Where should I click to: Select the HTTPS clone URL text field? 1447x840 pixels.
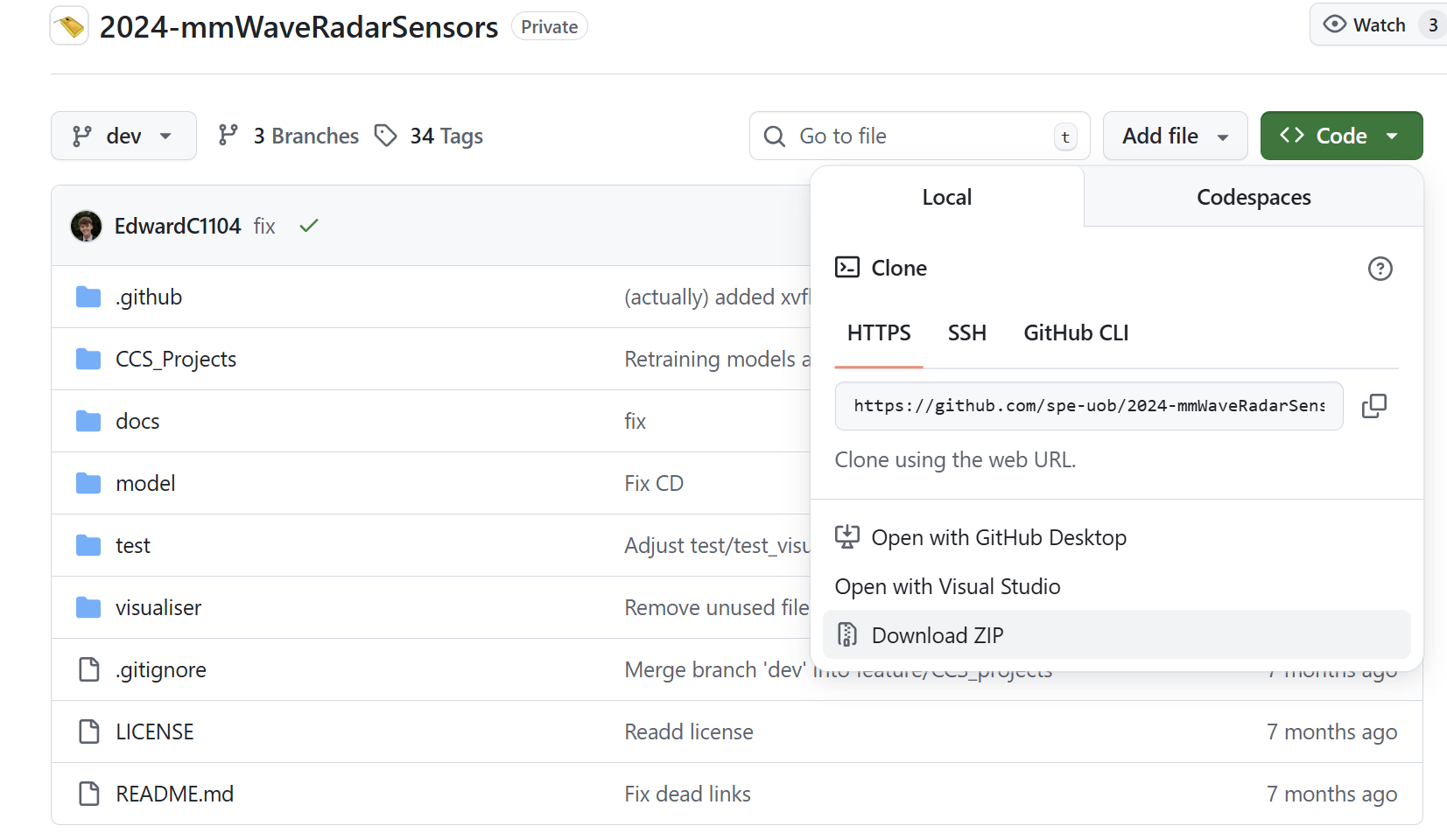point(1089,406)
